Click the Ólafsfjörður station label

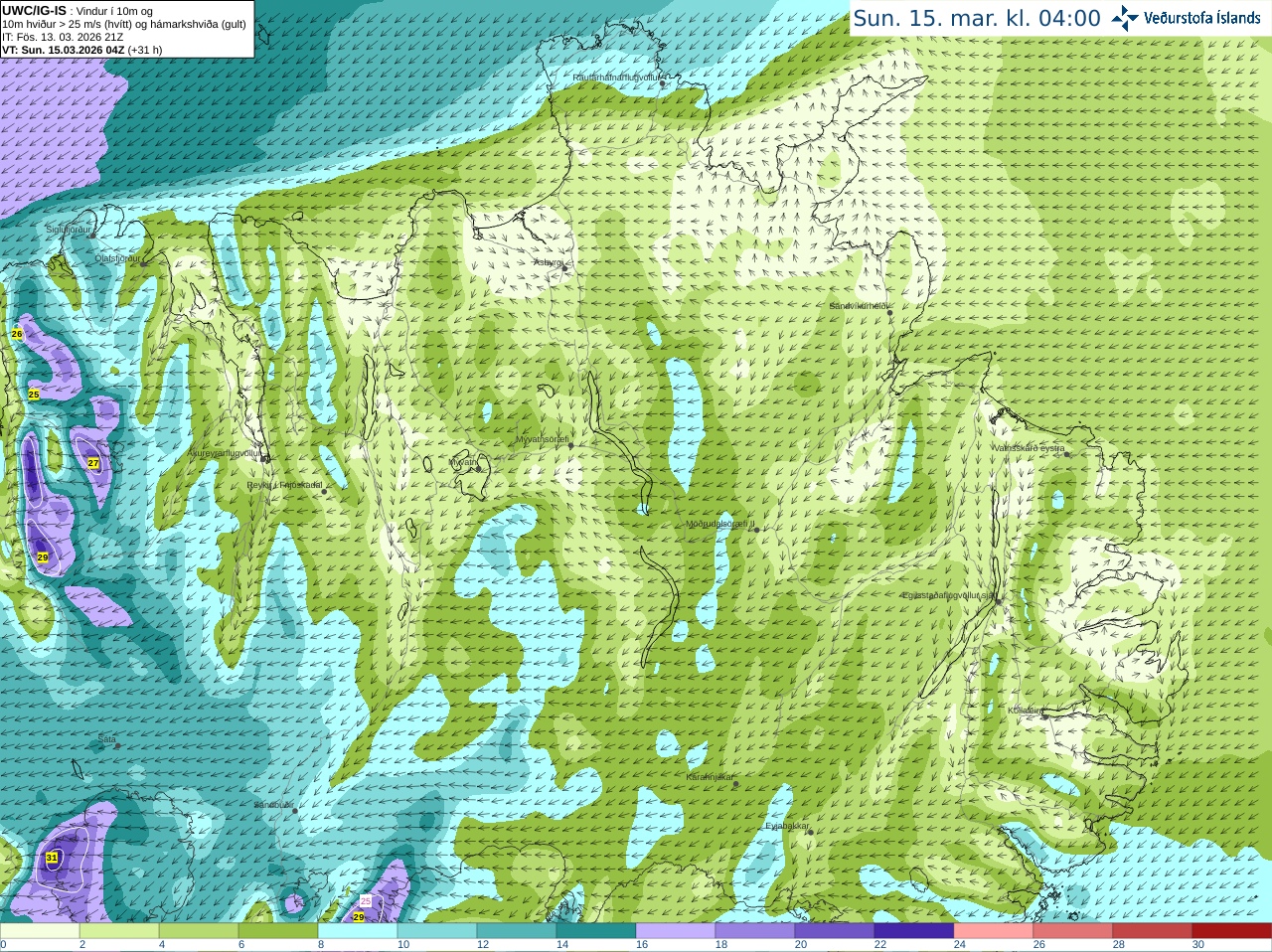coord(117,257)
